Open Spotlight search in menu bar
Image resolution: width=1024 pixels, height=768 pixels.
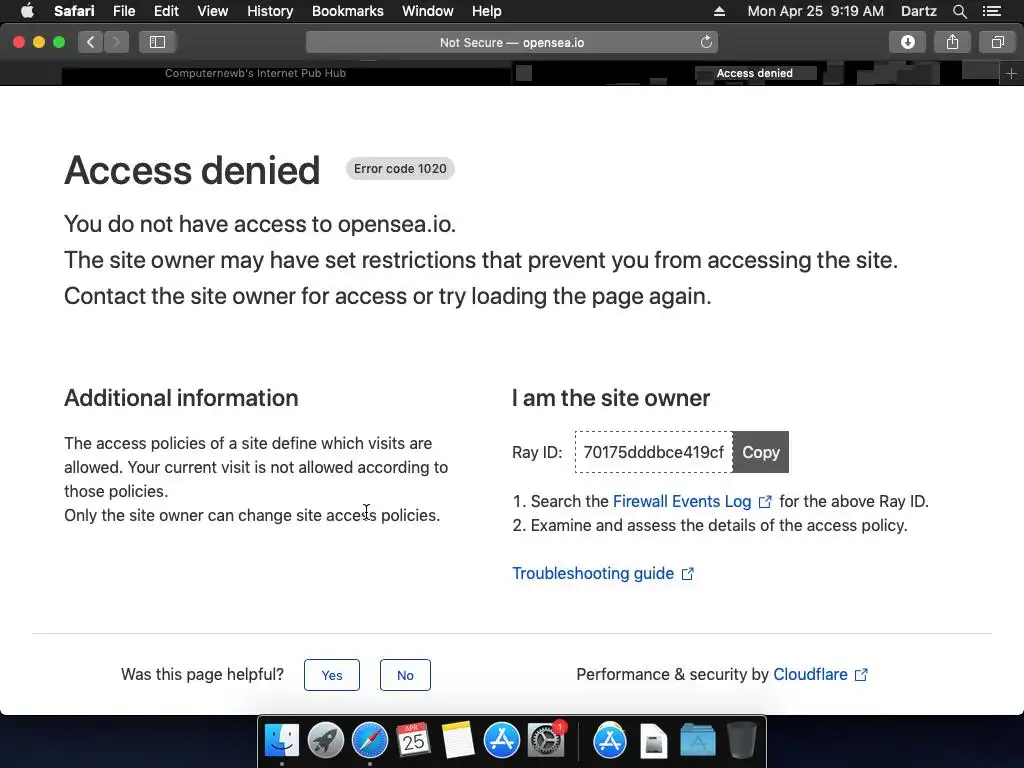(959, 11)
